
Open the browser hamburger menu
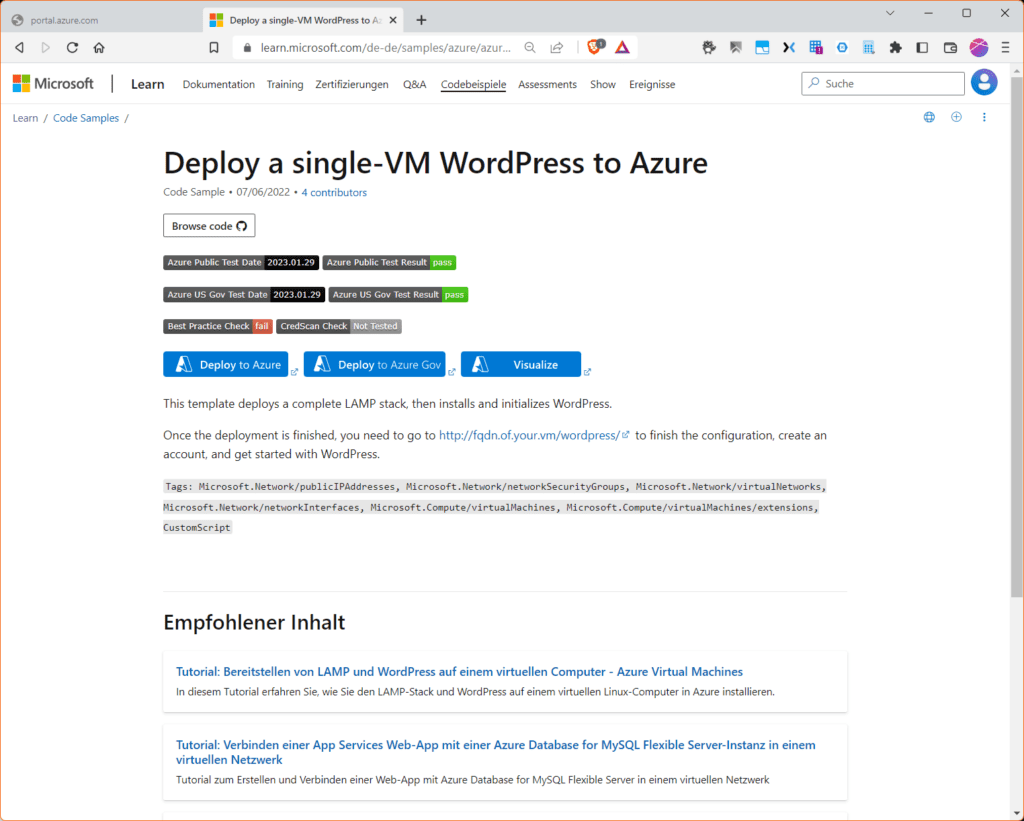[x=1005, y=48]
